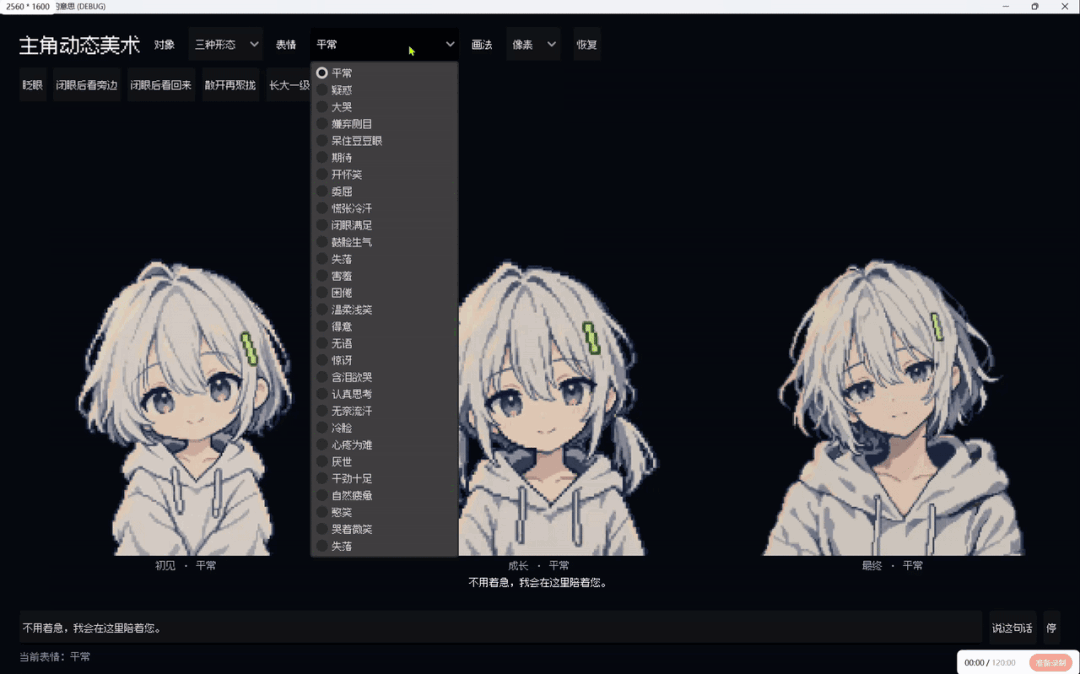
Task: Select the 最终 form character portrait
Action: point(893,408)
